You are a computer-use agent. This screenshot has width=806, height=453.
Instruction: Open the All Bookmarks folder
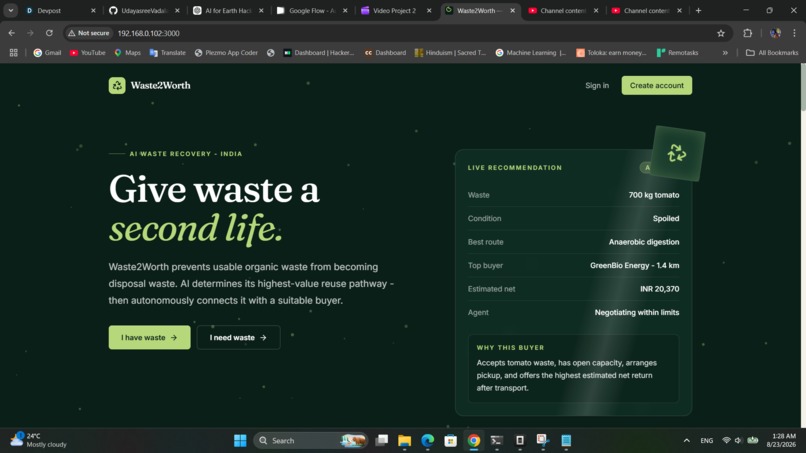(x=772, y=52)
